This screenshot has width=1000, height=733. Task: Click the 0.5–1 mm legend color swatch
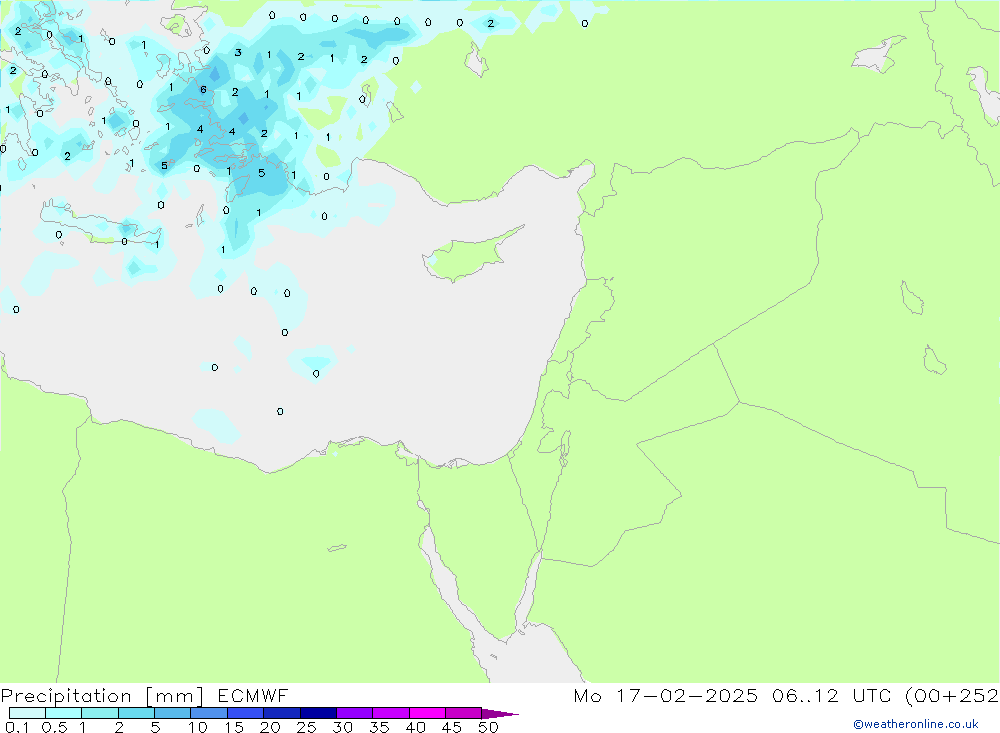[64, 713]
